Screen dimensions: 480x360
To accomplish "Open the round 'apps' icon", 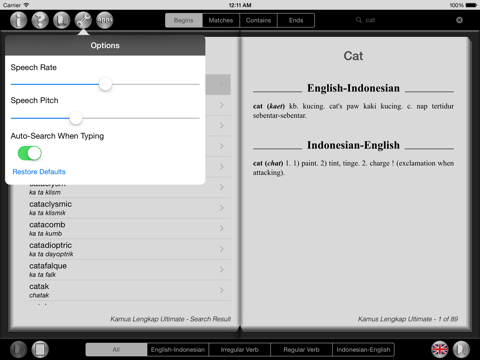I will (x=105, y=20).
